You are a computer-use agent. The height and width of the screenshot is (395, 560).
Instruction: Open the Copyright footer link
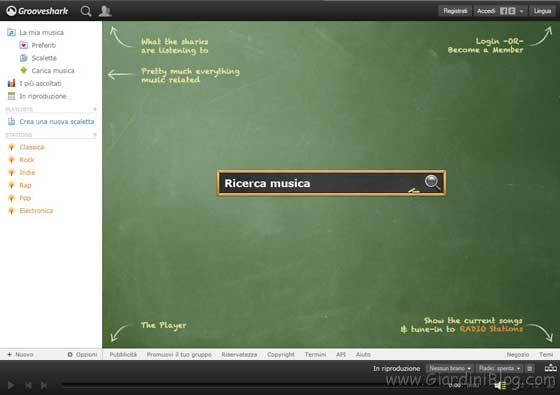click(281, 355)
